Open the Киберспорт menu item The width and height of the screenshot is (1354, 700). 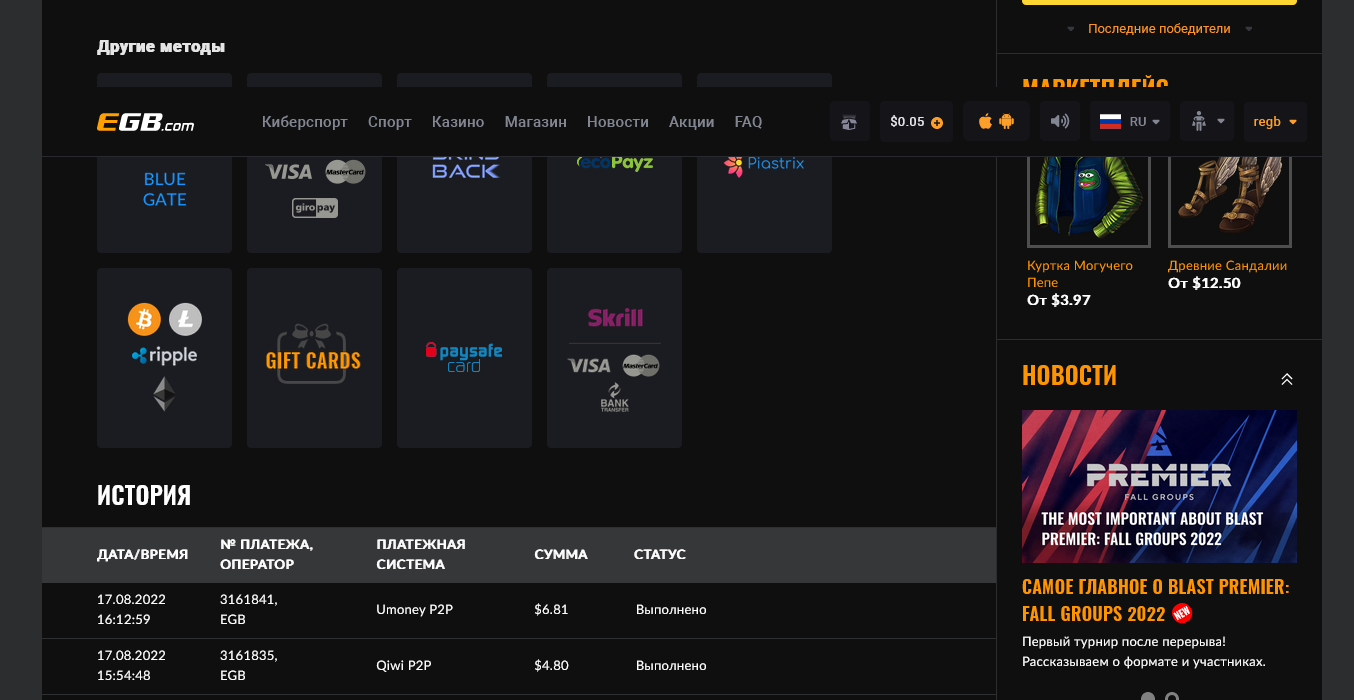(305, 122)
